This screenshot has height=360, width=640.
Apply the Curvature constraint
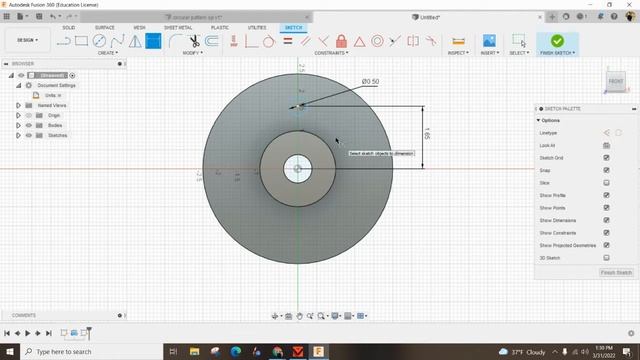tap(431, 41)
